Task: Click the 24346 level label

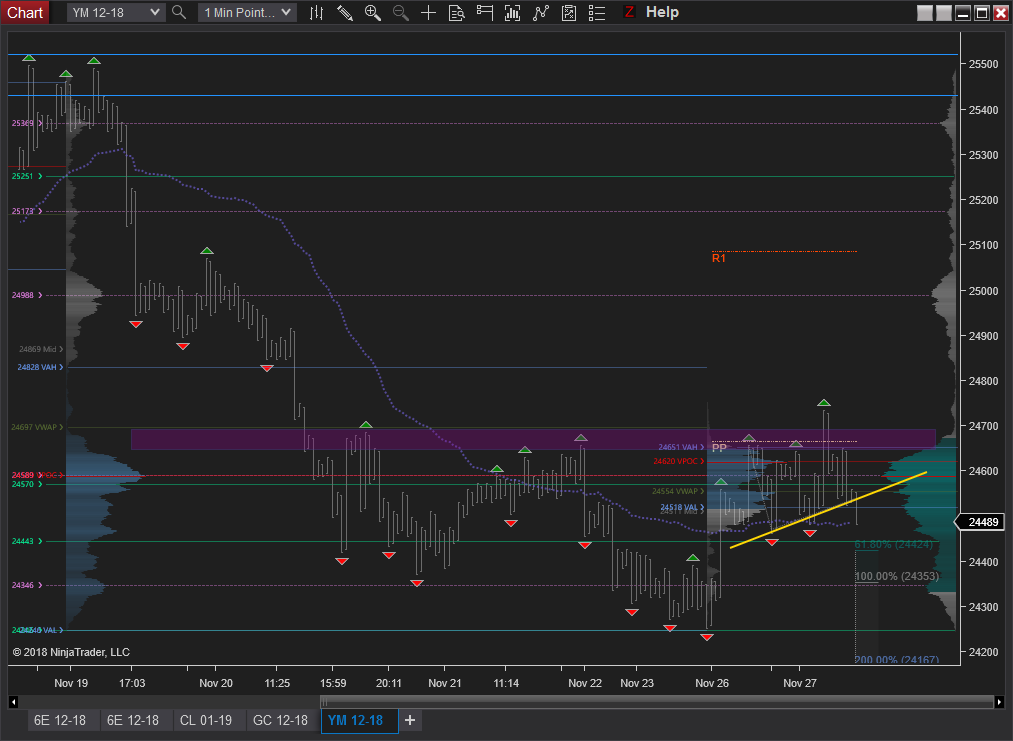Action: tap(26, 585)
